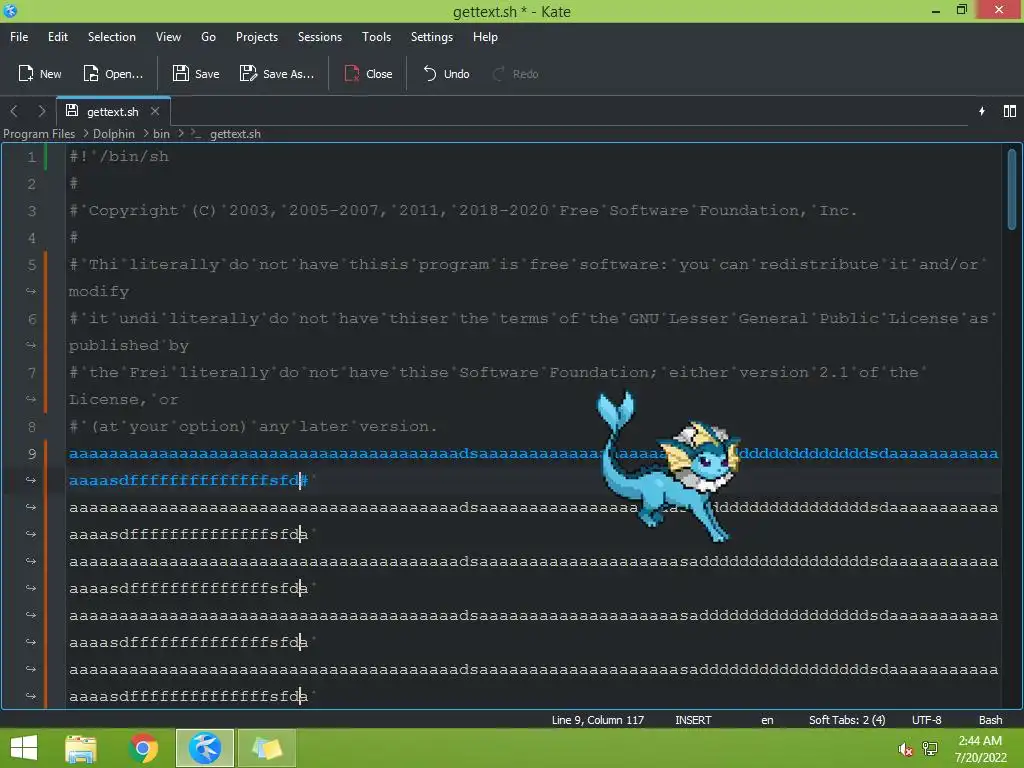
Task: Close the gettext.sh tab
Action: click(155, 111)
